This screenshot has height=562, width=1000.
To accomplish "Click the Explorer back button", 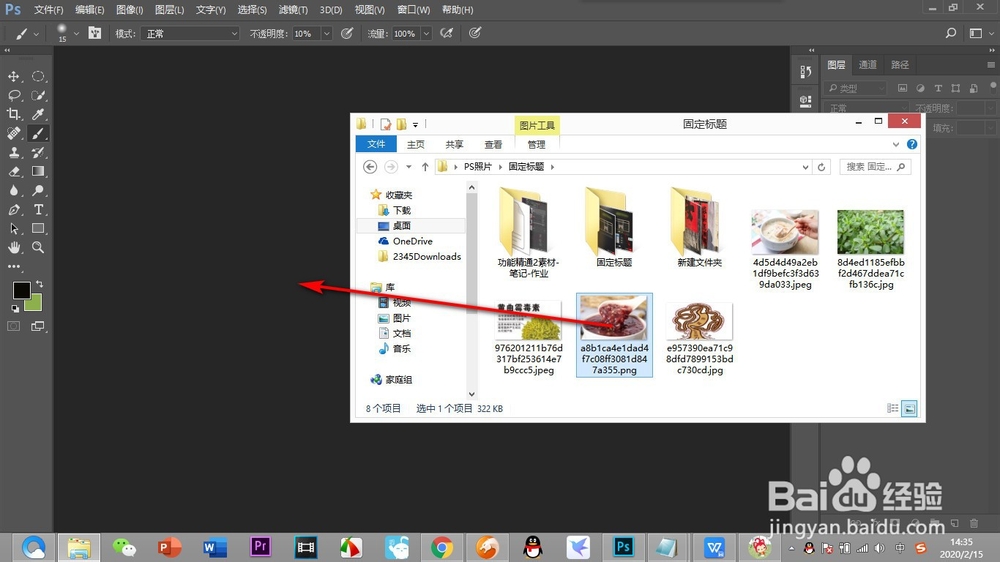I will coord(370,167).
